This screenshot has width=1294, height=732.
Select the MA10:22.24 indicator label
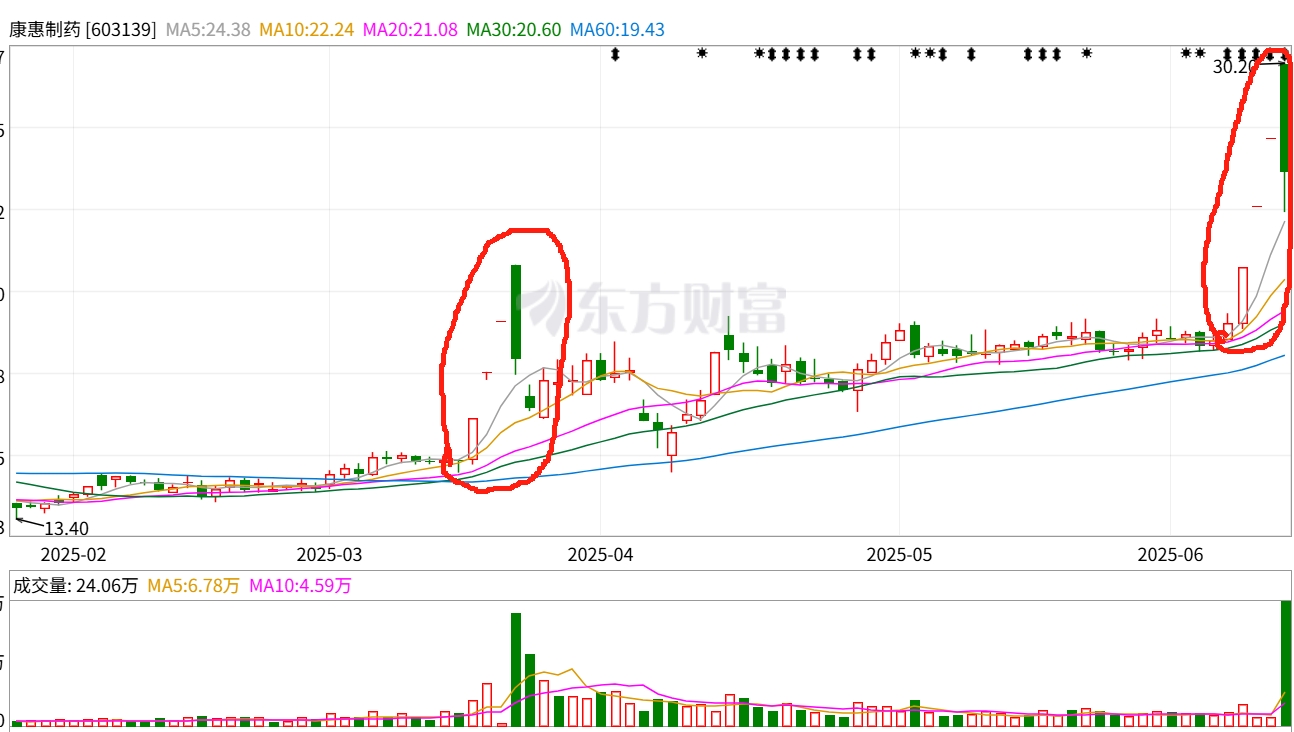coord(307,29)
